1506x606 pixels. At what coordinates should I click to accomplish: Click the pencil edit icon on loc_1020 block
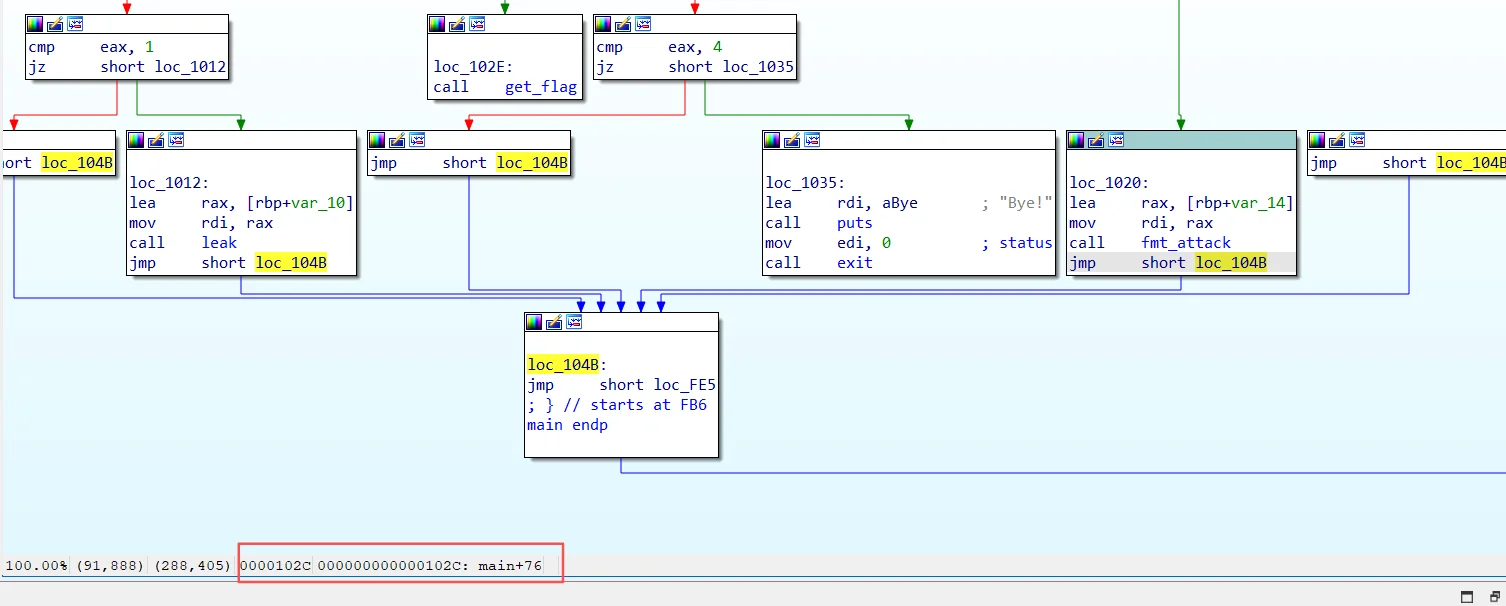[x=1096, y=140]
